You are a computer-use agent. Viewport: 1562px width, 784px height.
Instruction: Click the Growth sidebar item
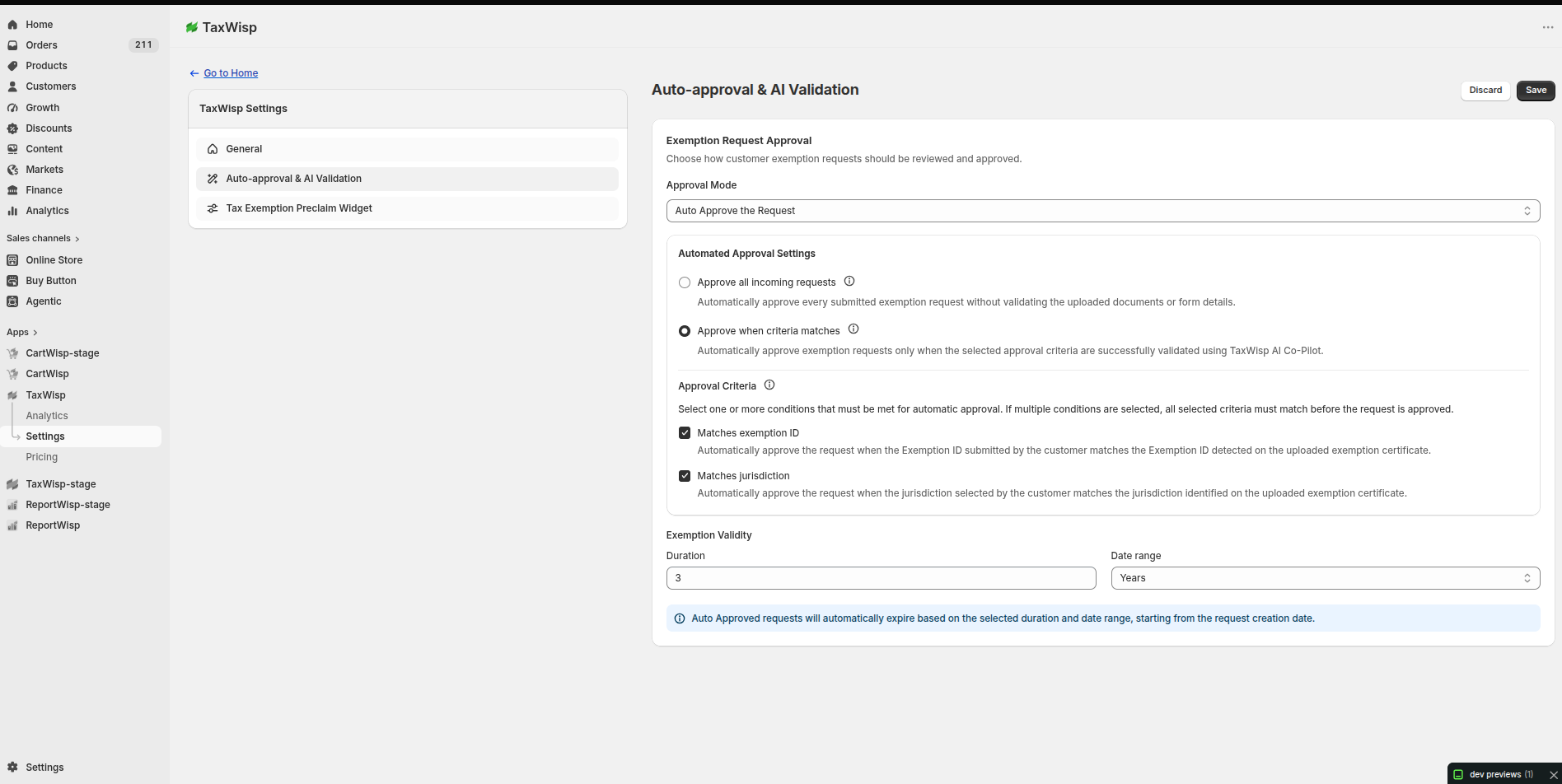tap(42, 108)
